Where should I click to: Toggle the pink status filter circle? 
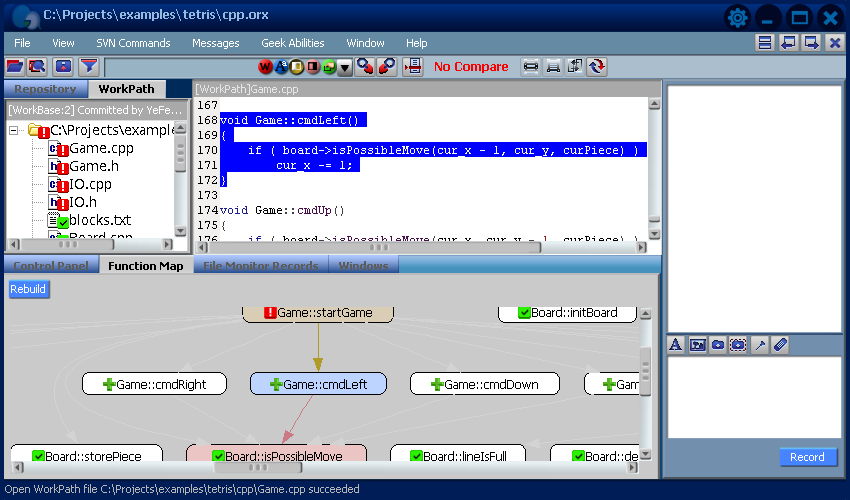pyautogui.click(x=313, y=67)
